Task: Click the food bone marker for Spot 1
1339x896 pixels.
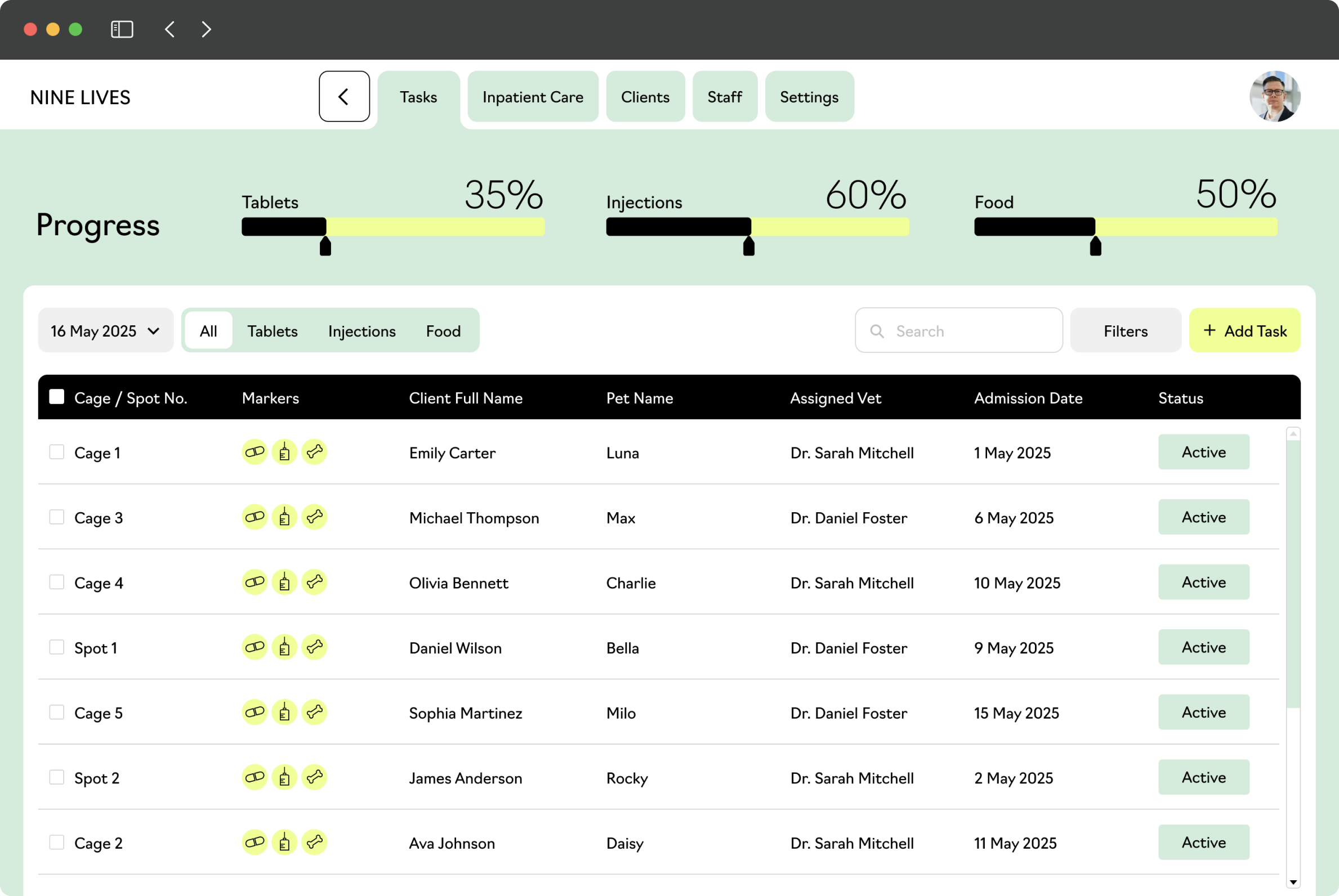Action: pyautogui.click(x=314, y=647)
